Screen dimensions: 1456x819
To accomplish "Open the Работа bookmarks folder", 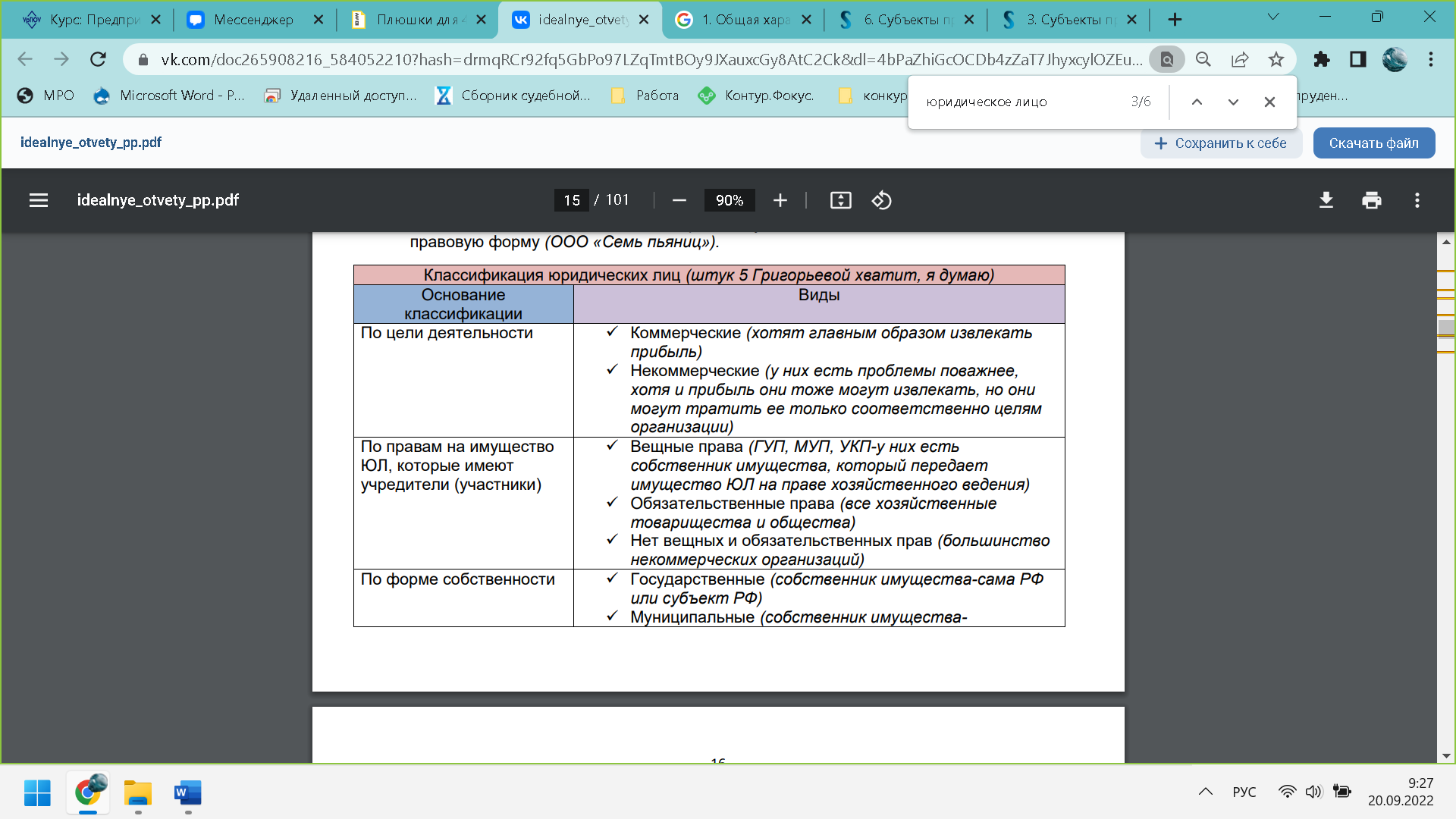I will 645,96.
